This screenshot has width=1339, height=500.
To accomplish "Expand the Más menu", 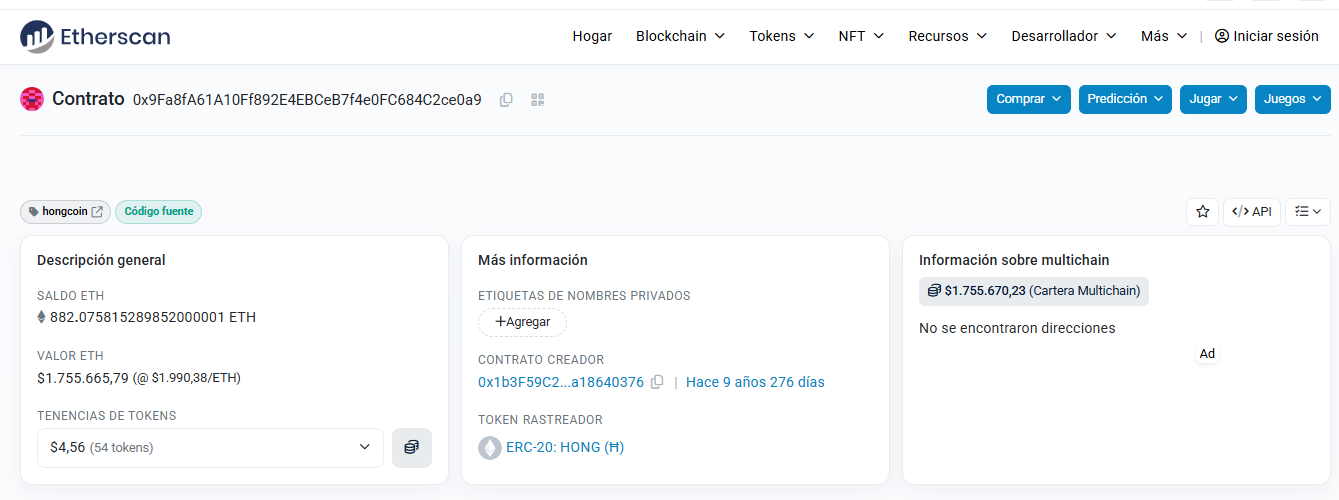I will click(x=1164, y=36).
